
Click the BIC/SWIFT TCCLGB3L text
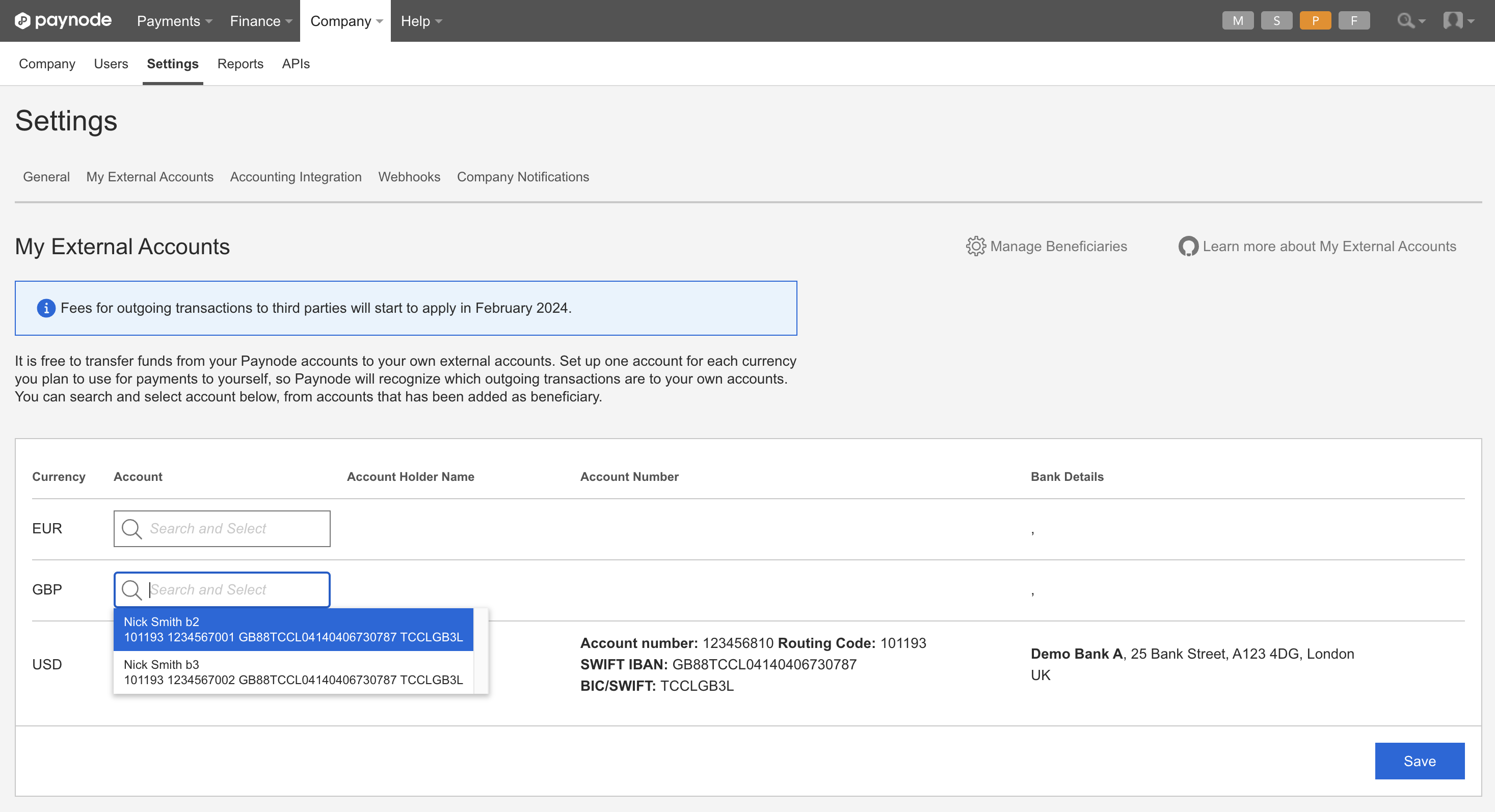tap(657, 686)
